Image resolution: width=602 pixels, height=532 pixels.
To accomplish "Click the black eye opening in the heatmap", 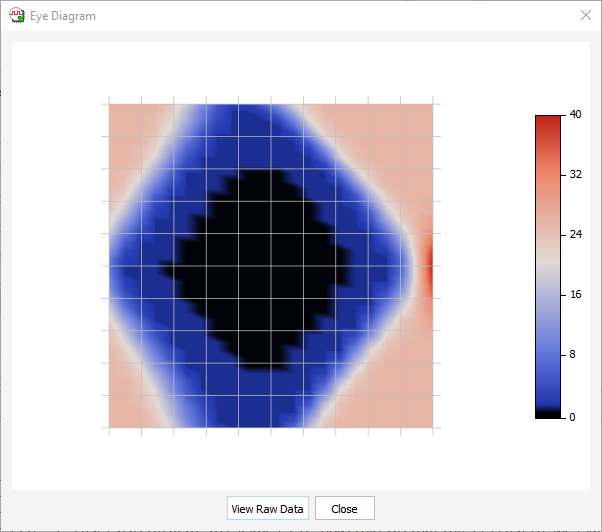I will pyautogui.click(x=260, y=268).
